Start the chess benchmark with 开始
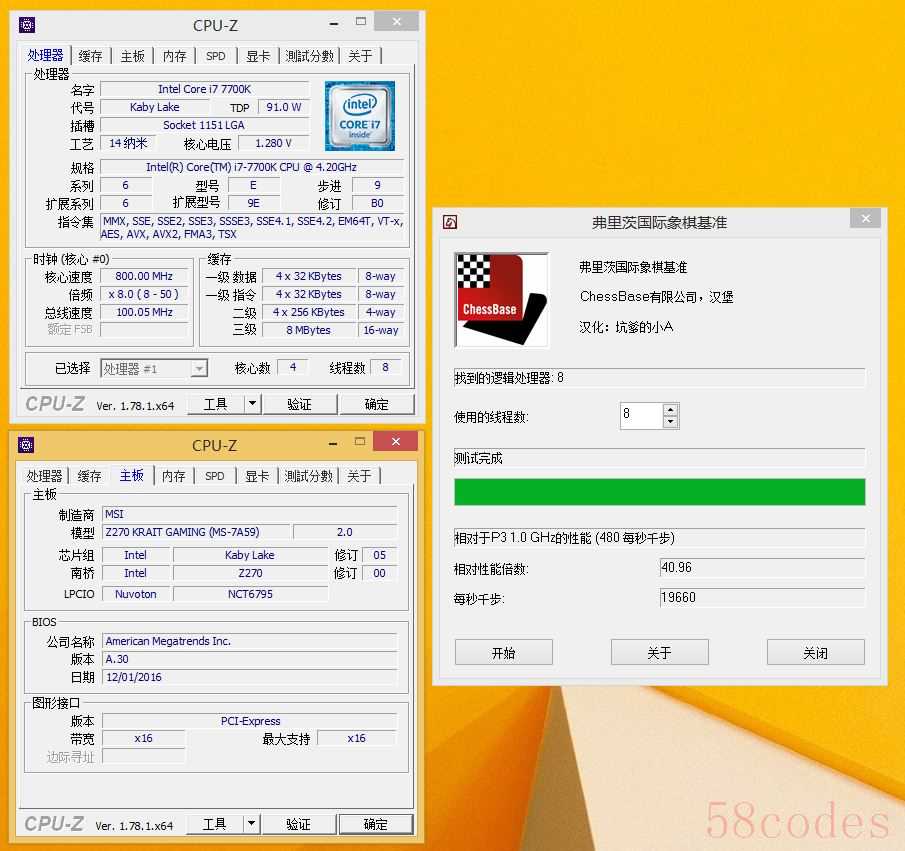This screenshot has height=851, width=905. pyautogui.click(x=503, y=652)
